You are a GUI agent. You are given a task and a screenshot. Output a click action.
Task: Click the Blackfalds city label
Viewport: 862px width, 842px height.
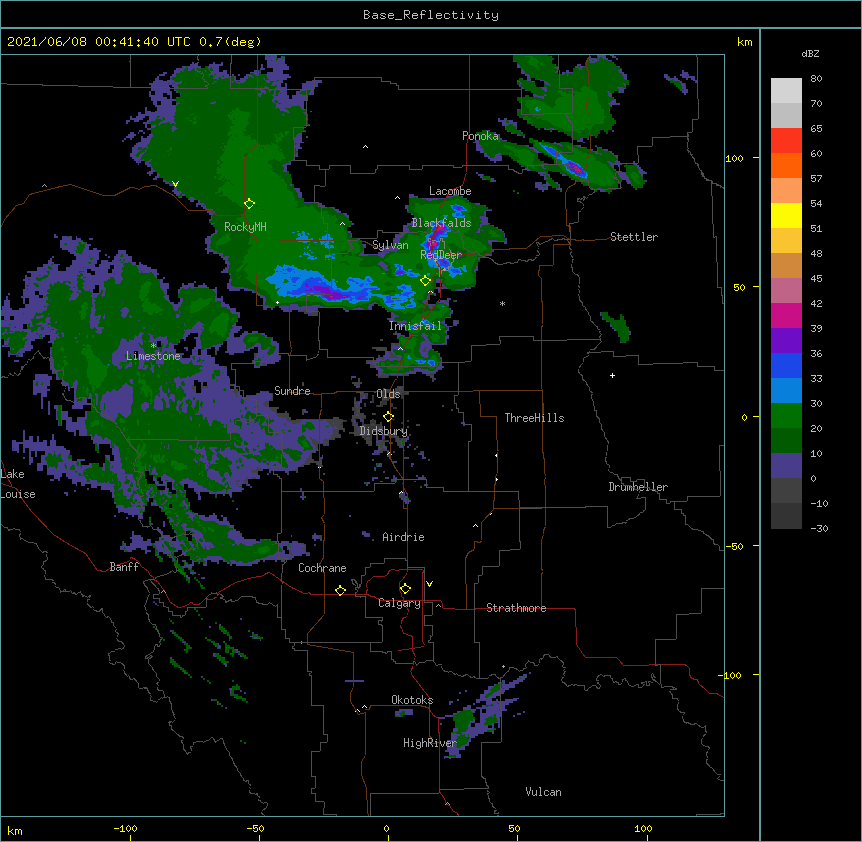[441, 223]
